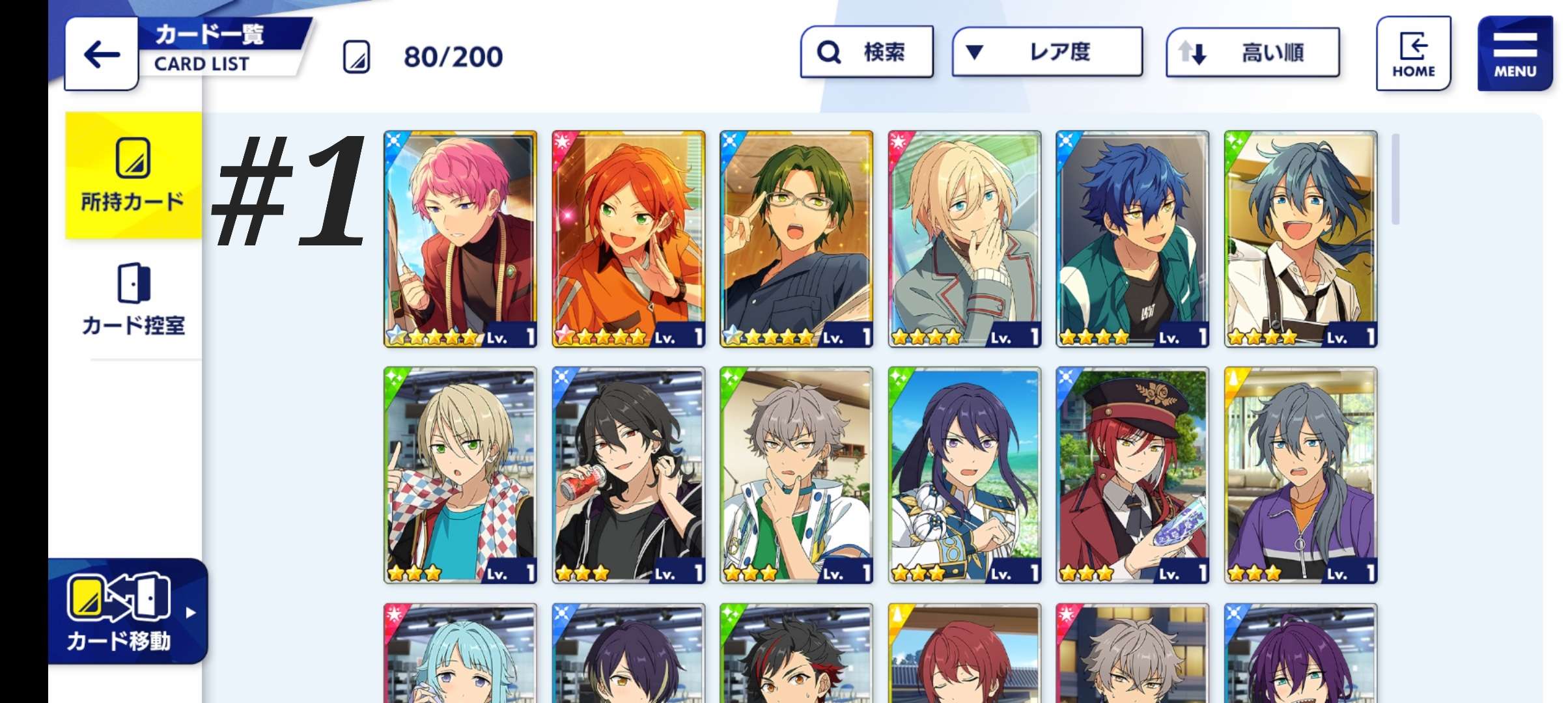Click the card count icon beside 80/200
The image size is (1568, 703).
(356, 57)
